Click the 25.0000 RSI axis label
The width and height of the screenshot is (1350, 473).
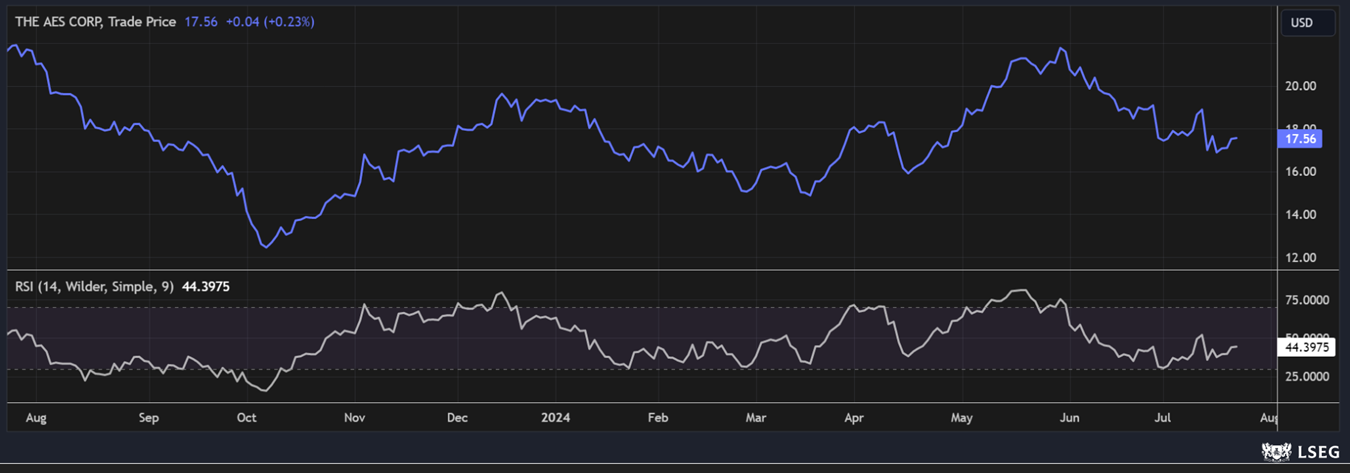click(x=1307, y=376)
